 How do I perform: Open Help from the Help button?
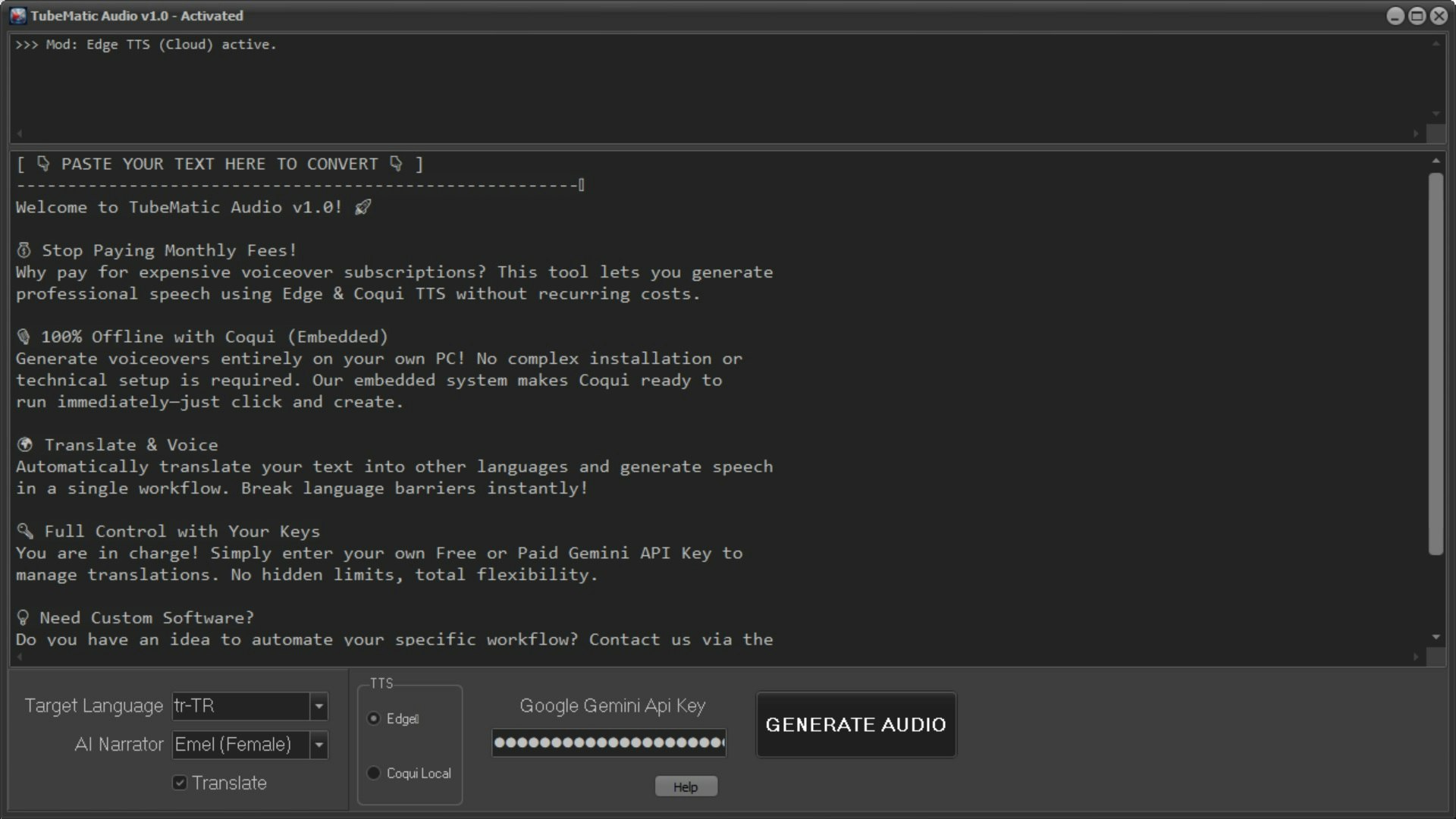tap(685, 786)
